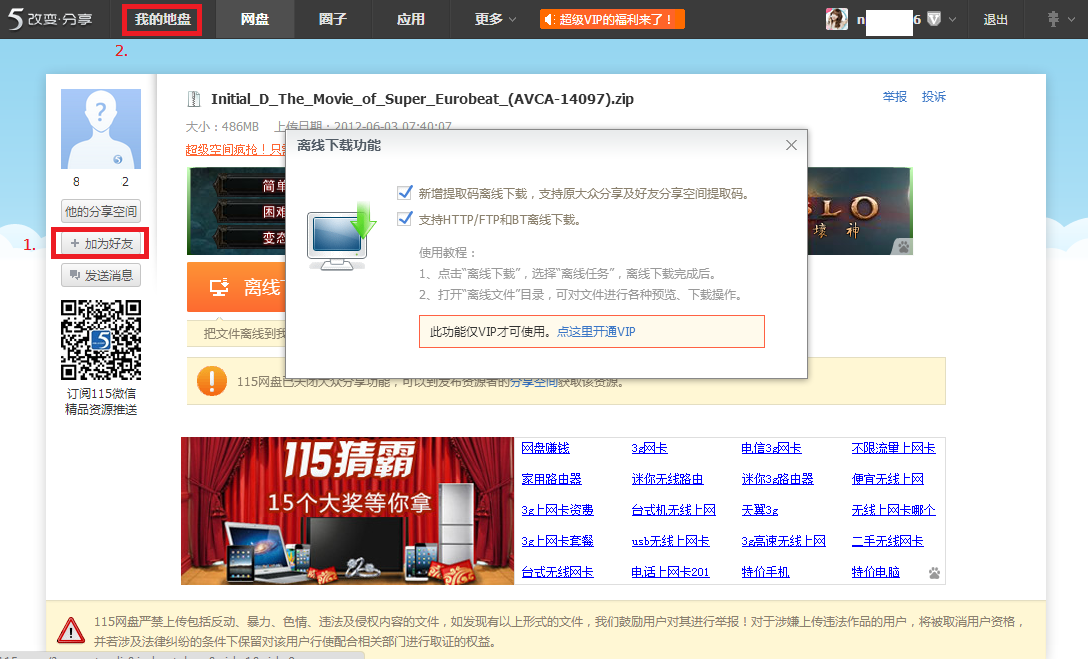
Task: Click the red triangle warning icon
Action: (71, 630)
